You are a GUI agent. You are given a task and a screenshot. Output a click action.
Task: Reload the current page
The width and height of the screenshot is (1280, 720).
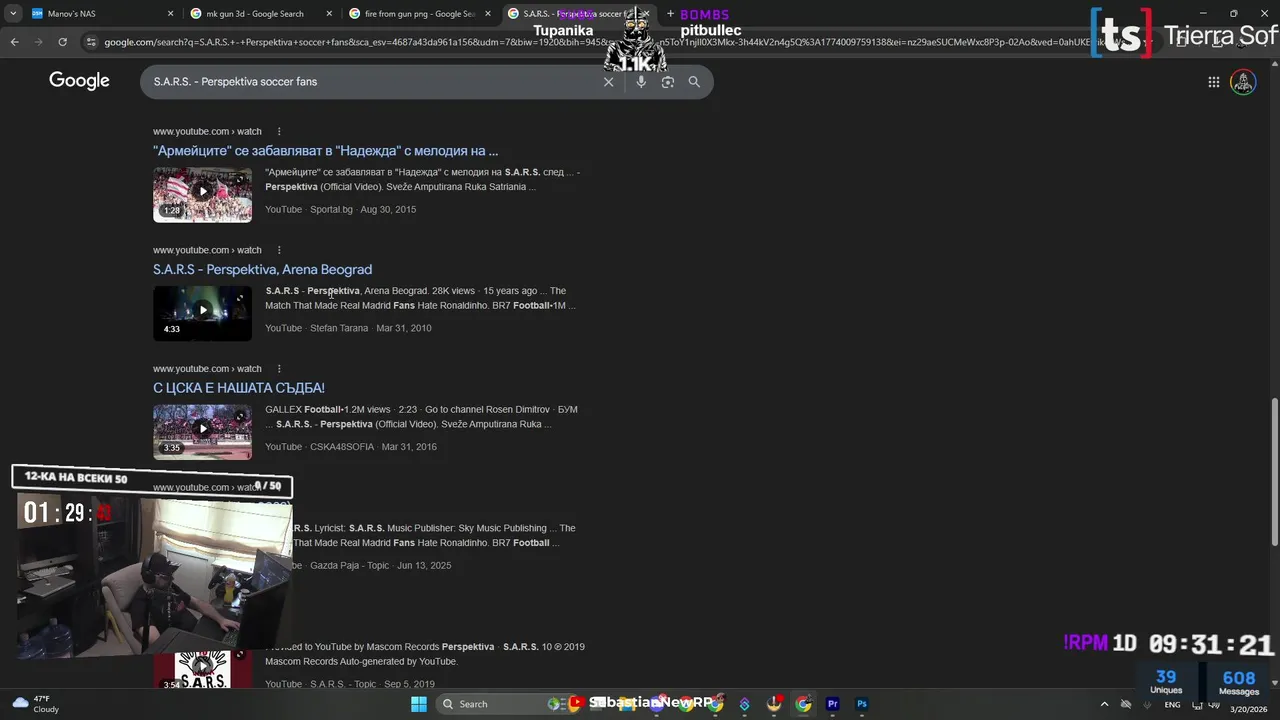(x=62, y=42)
